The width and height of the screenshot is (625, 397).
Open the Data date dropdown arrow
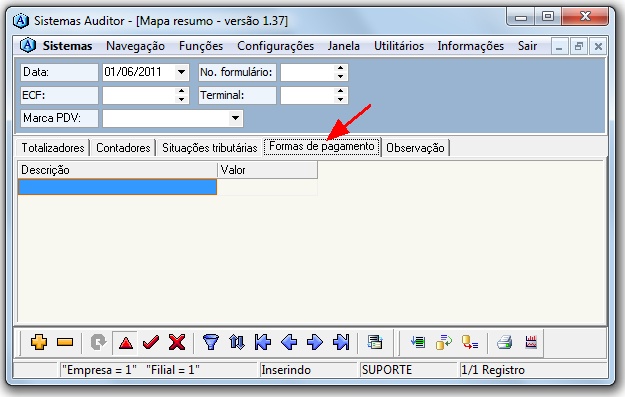pos(181,72)
